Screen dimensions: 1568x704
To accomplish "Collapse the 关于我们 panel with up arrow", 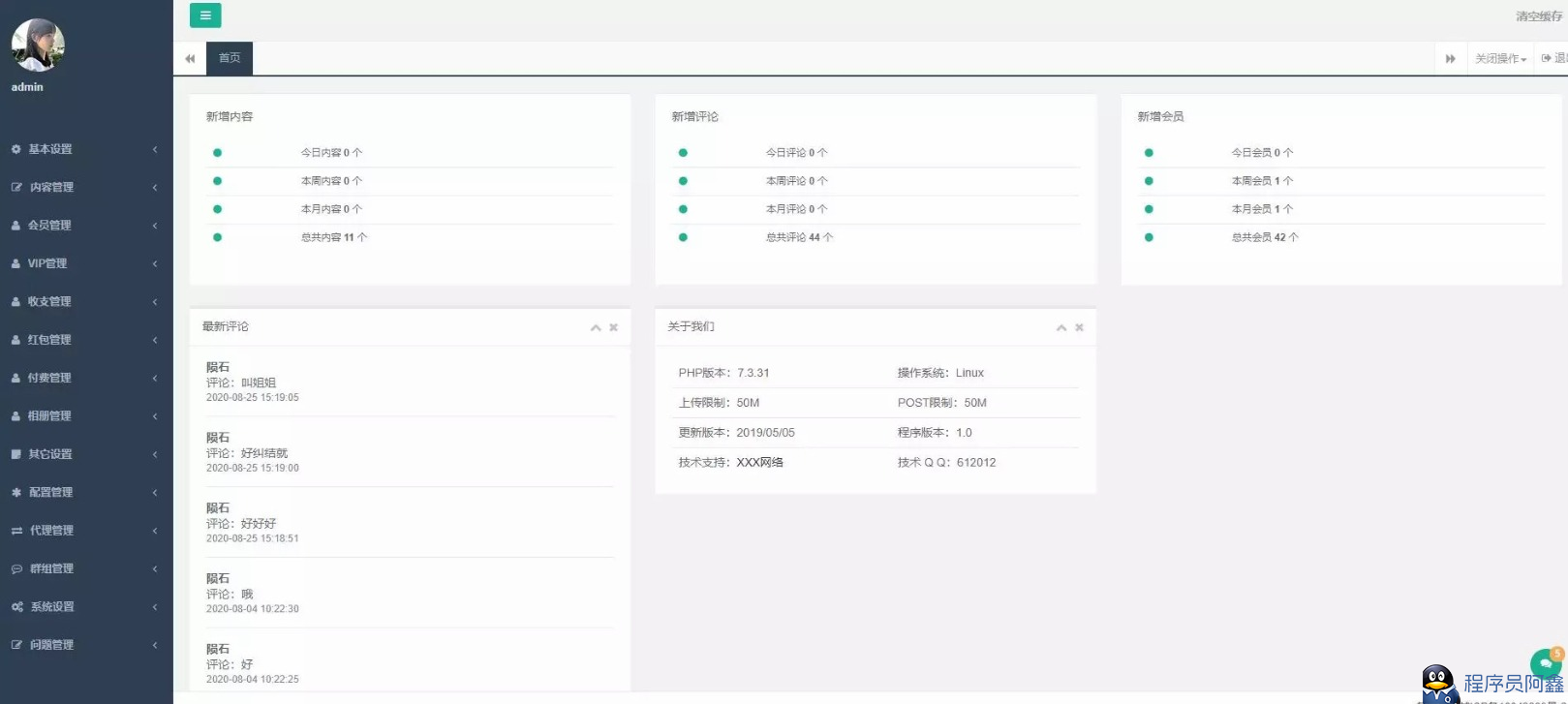I will point(1061,328).
